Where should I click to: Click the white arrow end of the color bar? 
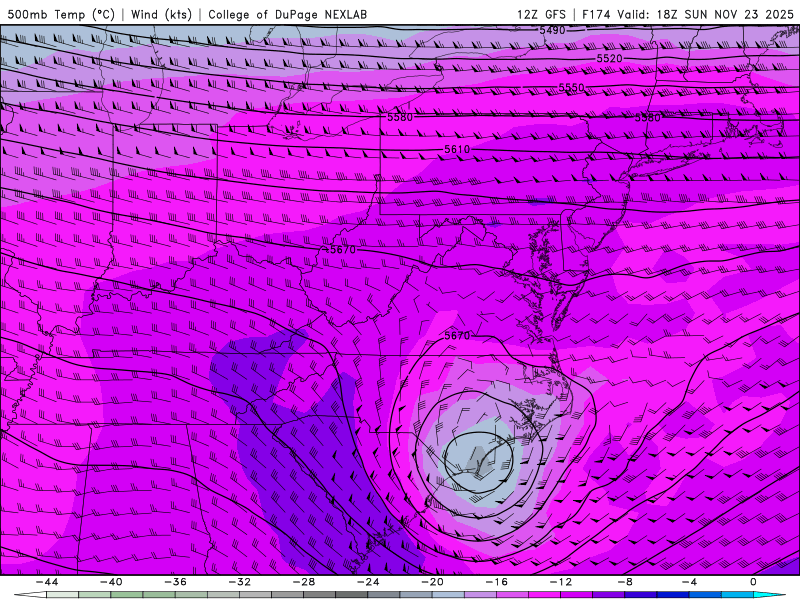(x=30, y=595)
